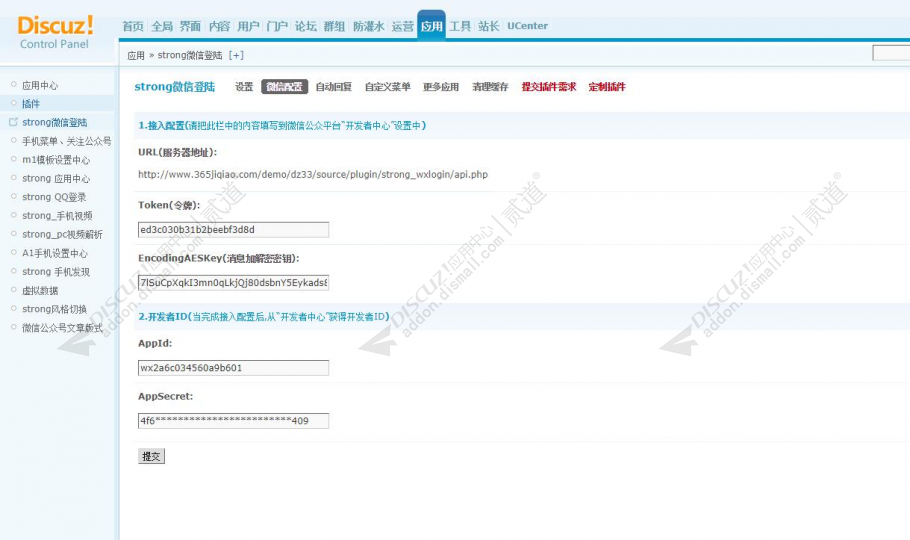
Task: Open the 首页 top menu
Action: coord(133,26)
